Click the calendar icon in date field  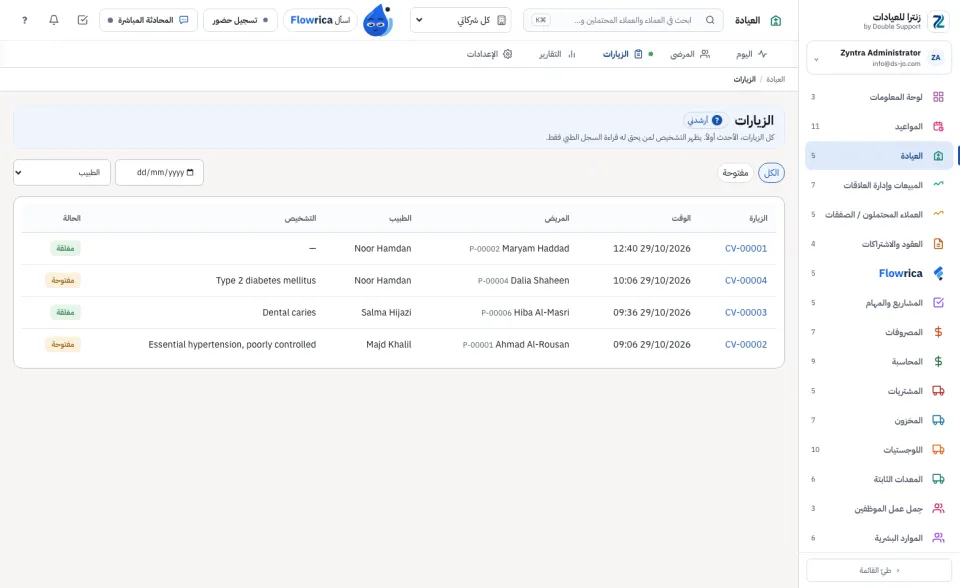pyautogui.click(x=190, y=172)
